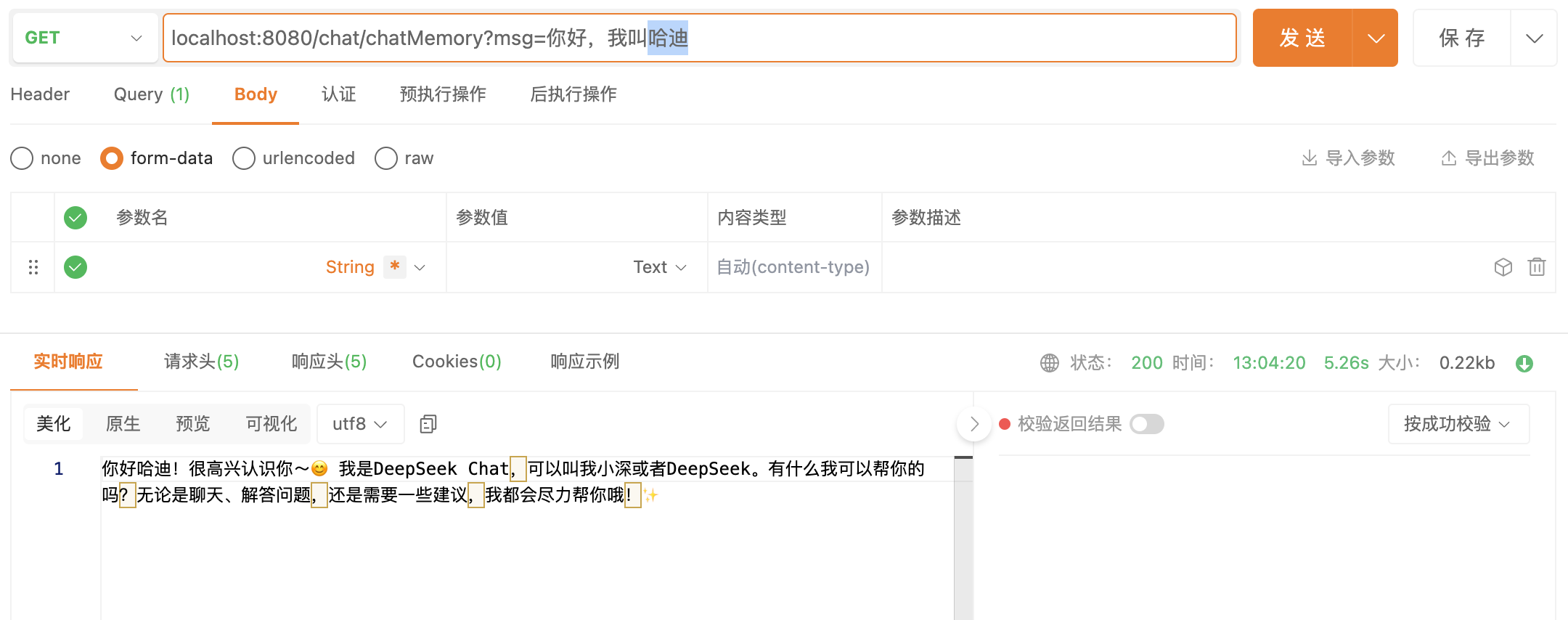Click the 13:04:20 timestamp
The height and width of the screenshot is (620, 1568).
[1270, 363]
